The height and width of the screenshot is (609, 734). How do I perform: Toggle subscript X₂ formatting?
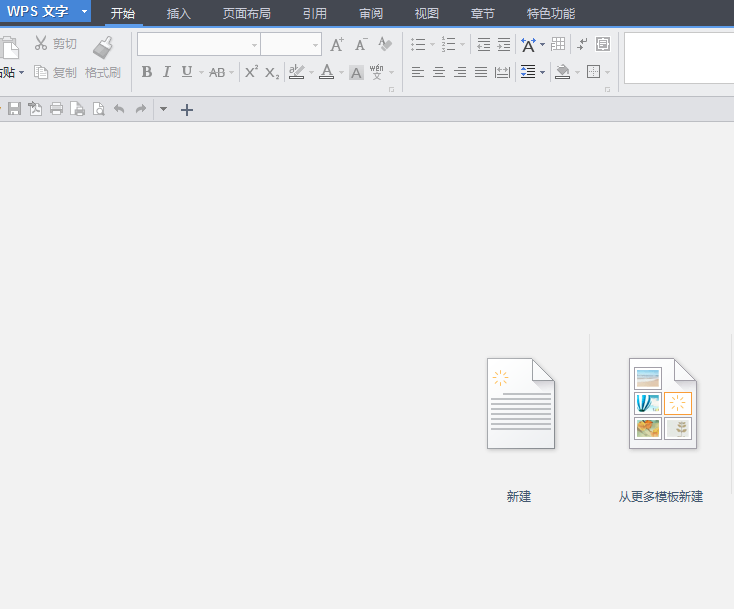point(272,72)
